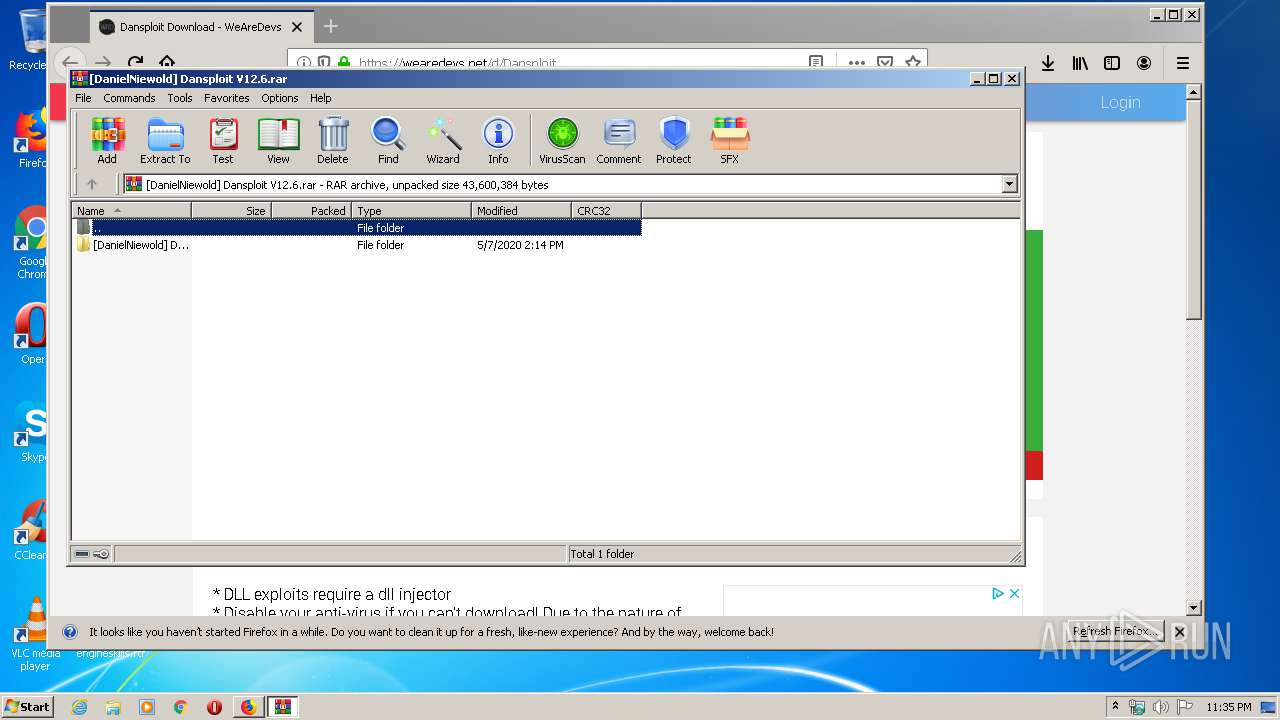The height and width of the screenshot is (720, 1280).
Task: Open Firefox hamburger menu
Action: pyautogui.click(x=1183, y=63)
